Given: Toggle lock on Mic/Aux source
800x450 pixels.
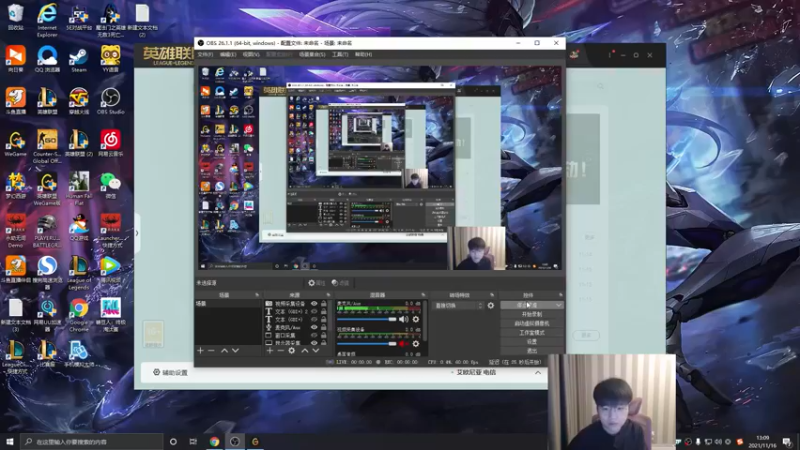Looking at the screenshot, I should pos(323,327).
